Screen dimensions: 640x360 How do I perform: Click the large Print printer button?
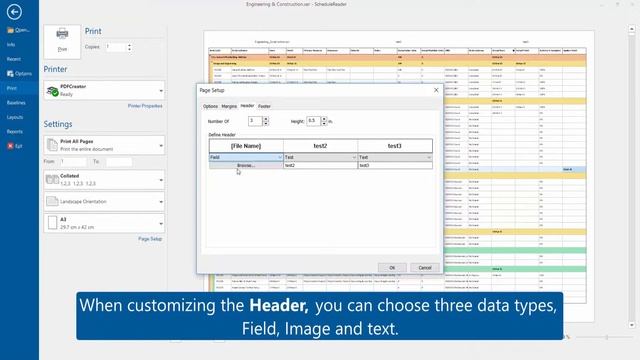click(x=62, y=41)
